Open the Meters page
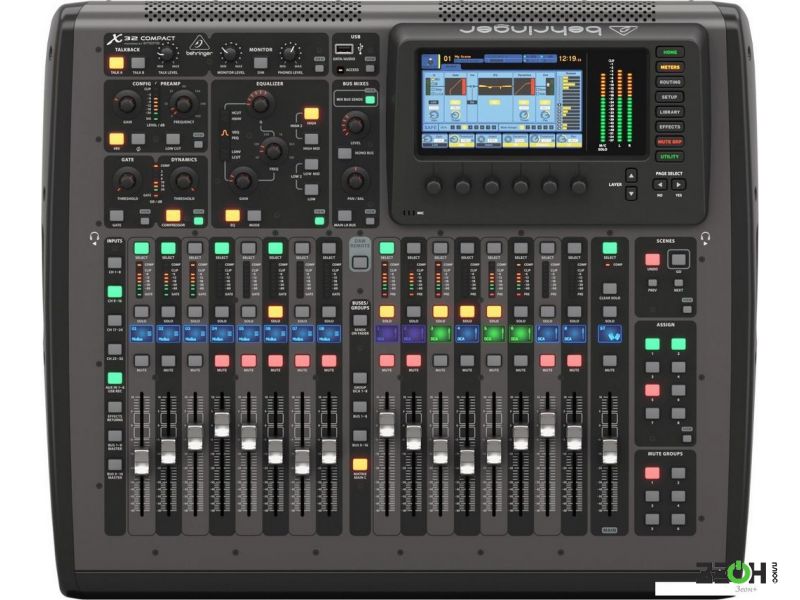Screen dimensions: 800x600 670,67
